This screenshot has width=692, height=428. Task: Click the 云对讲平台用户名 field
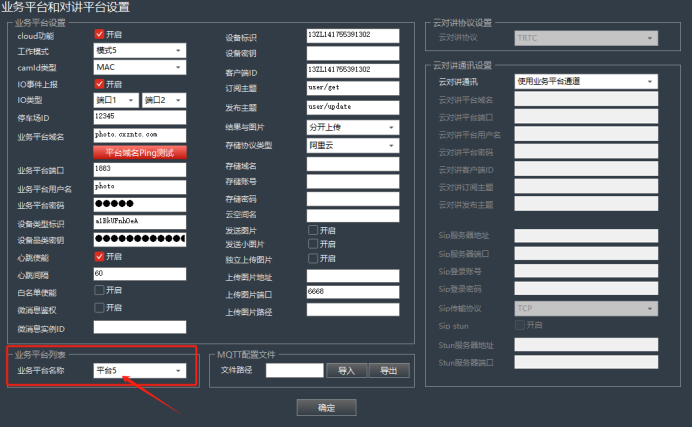pyautogui.click(x=586, y=134)
